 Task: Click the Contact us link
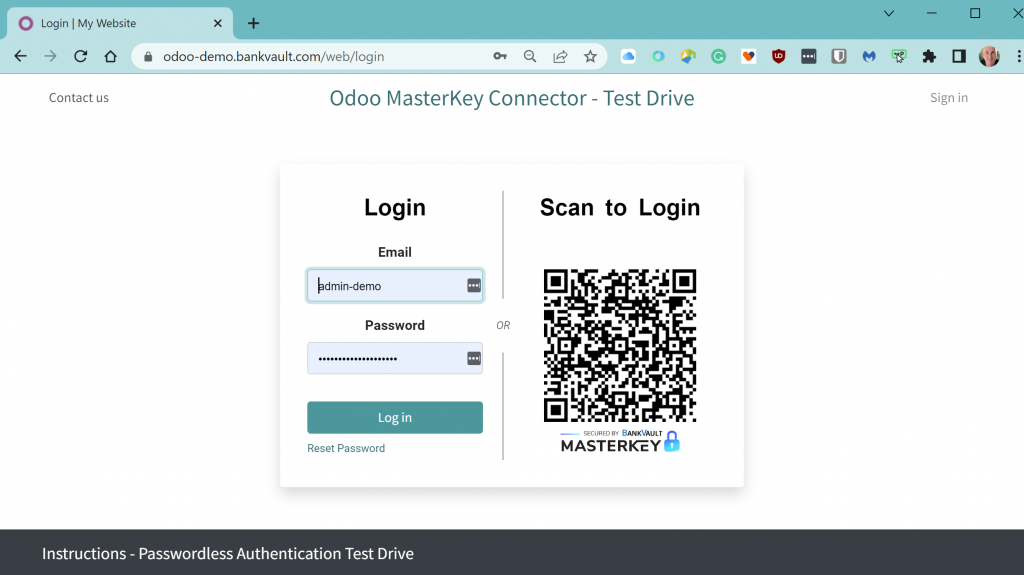coord(79,98)
